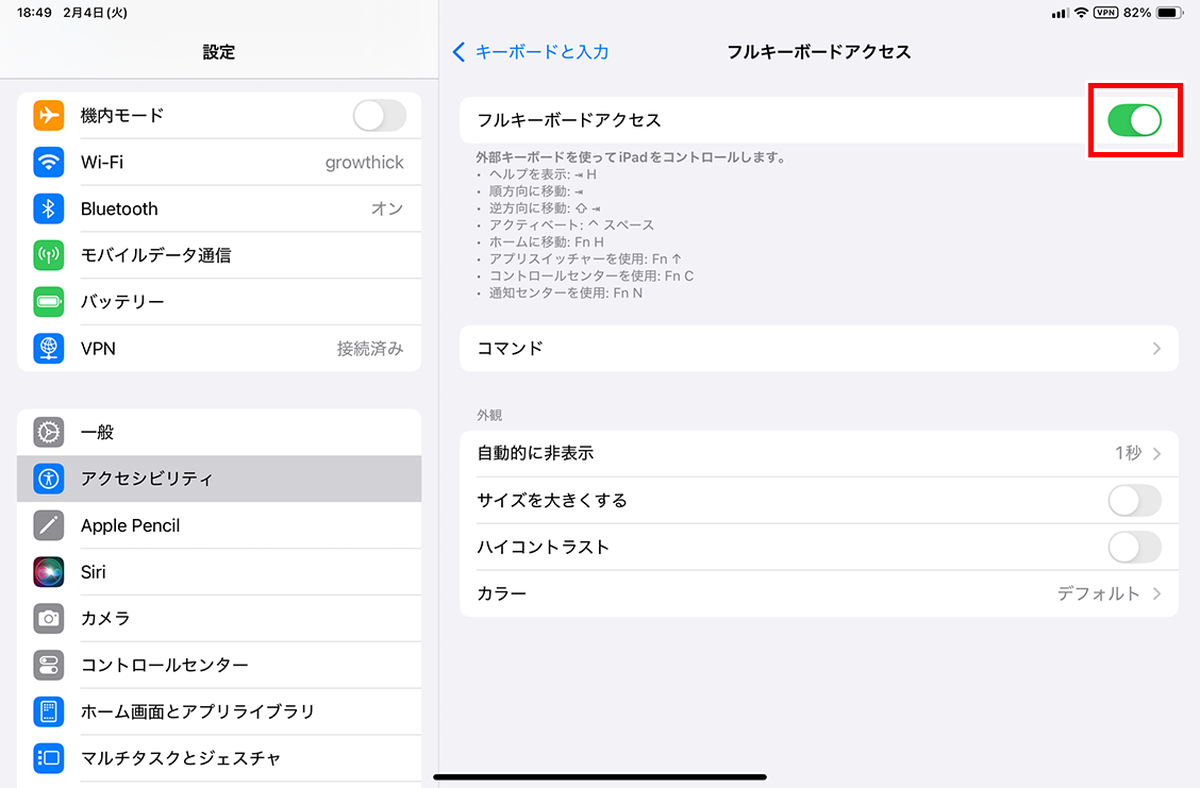The image size is (1200, 788).
Task: Tap the ホーム画面とアプリライブラリ icon
Action: pyautogui.click(x=48, y=711)
